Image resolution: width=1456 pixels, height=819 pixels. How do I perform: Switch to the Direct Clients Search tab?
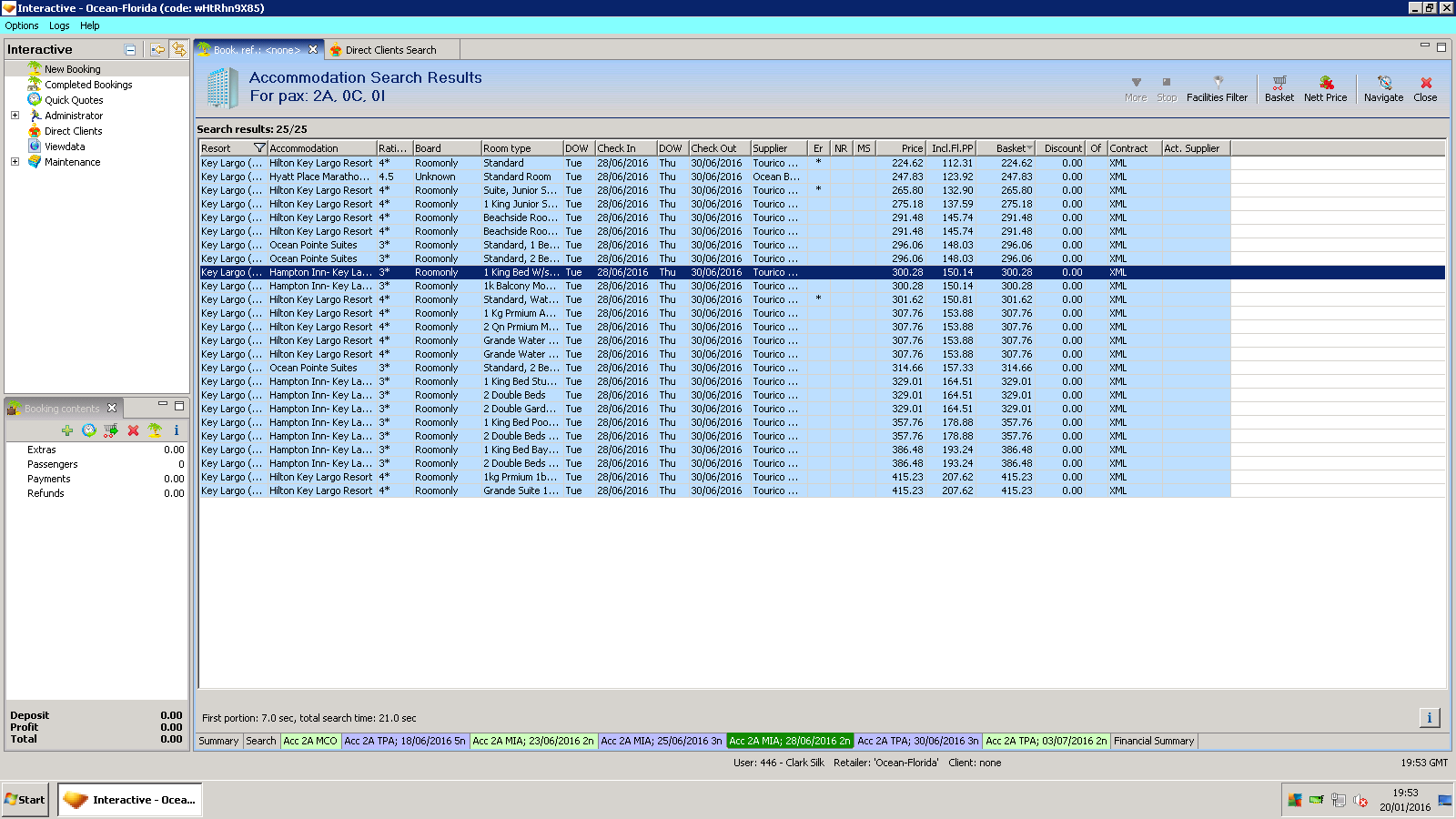389,50
